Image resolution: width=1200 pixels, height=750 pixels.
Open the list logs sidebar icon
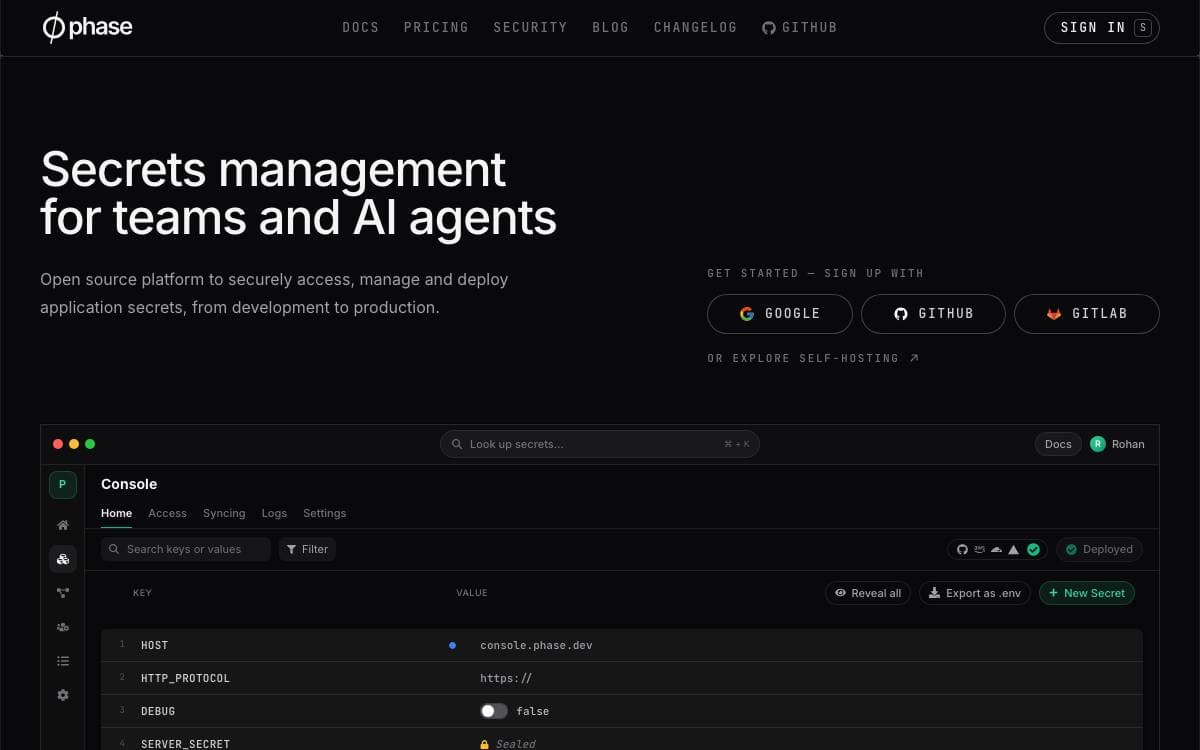[63, 661]
